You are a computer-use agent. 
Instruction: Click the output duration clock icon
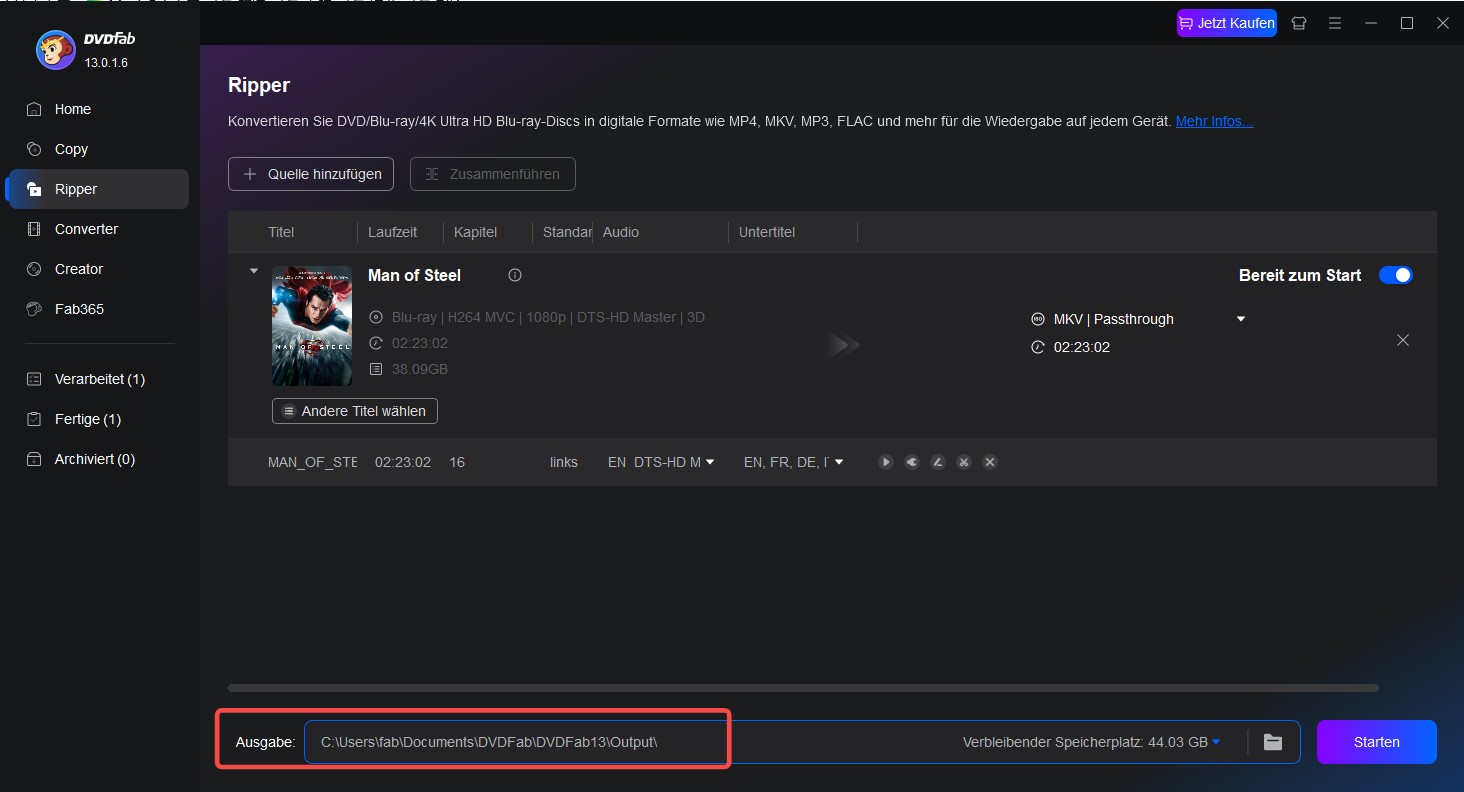[1037, 347]
